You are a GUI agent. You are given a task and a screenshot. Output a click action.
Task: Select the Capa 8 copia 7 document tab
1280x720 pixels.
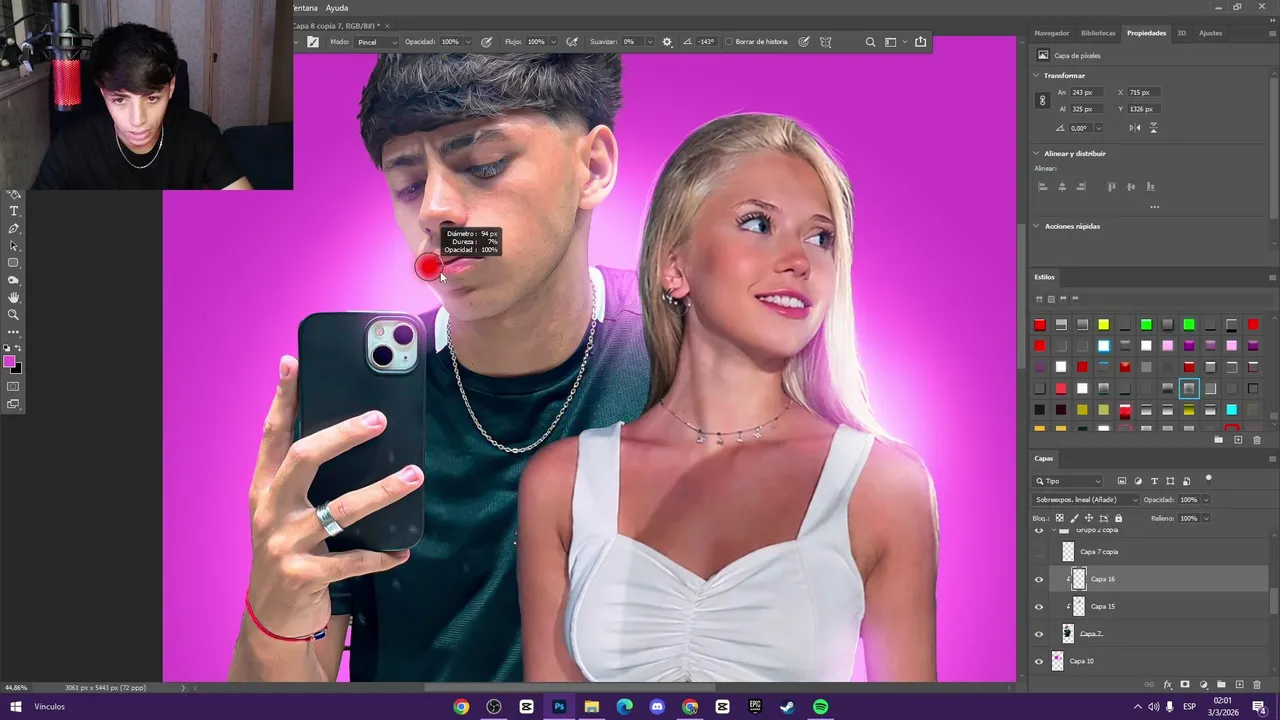[337, 25]
